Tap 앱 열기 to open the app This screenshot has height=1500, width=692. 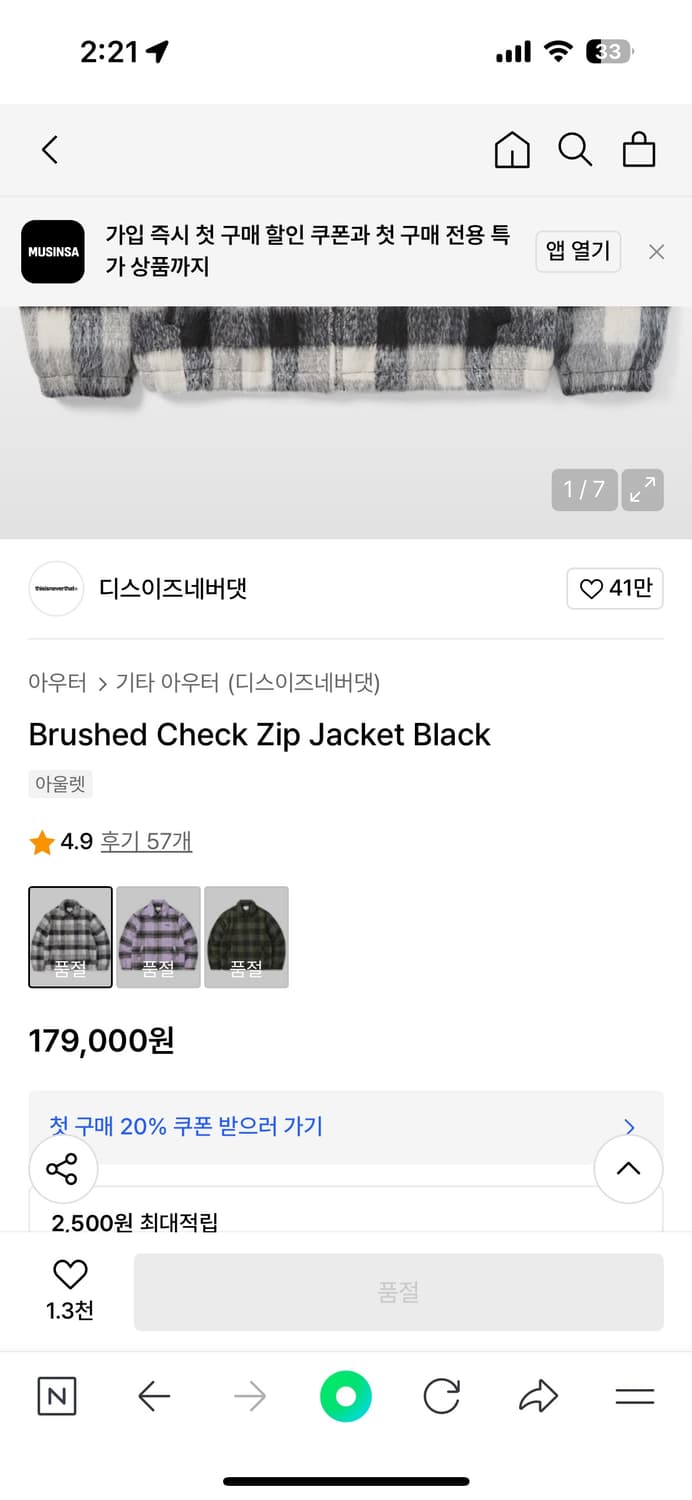[578, 251]
